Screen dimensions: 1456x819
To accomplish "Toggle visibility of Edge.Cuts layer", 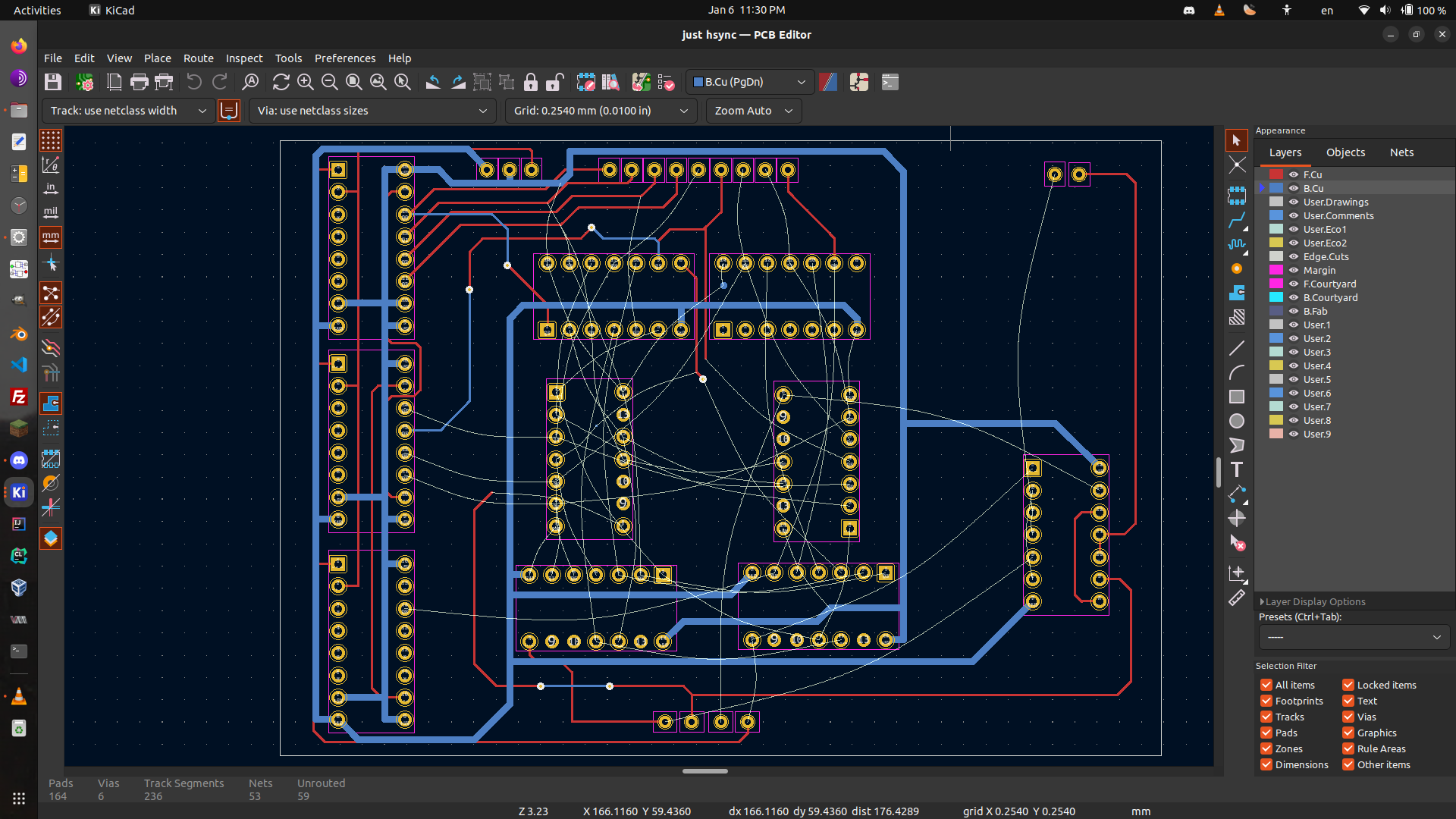I will 1294,256.
